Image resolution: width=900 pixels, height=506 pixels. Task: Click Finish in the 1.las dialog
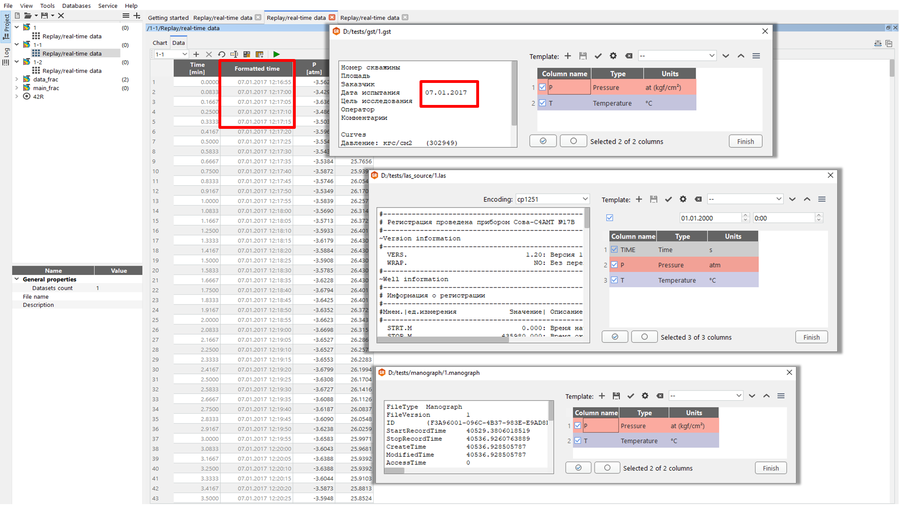pos(811,337)
